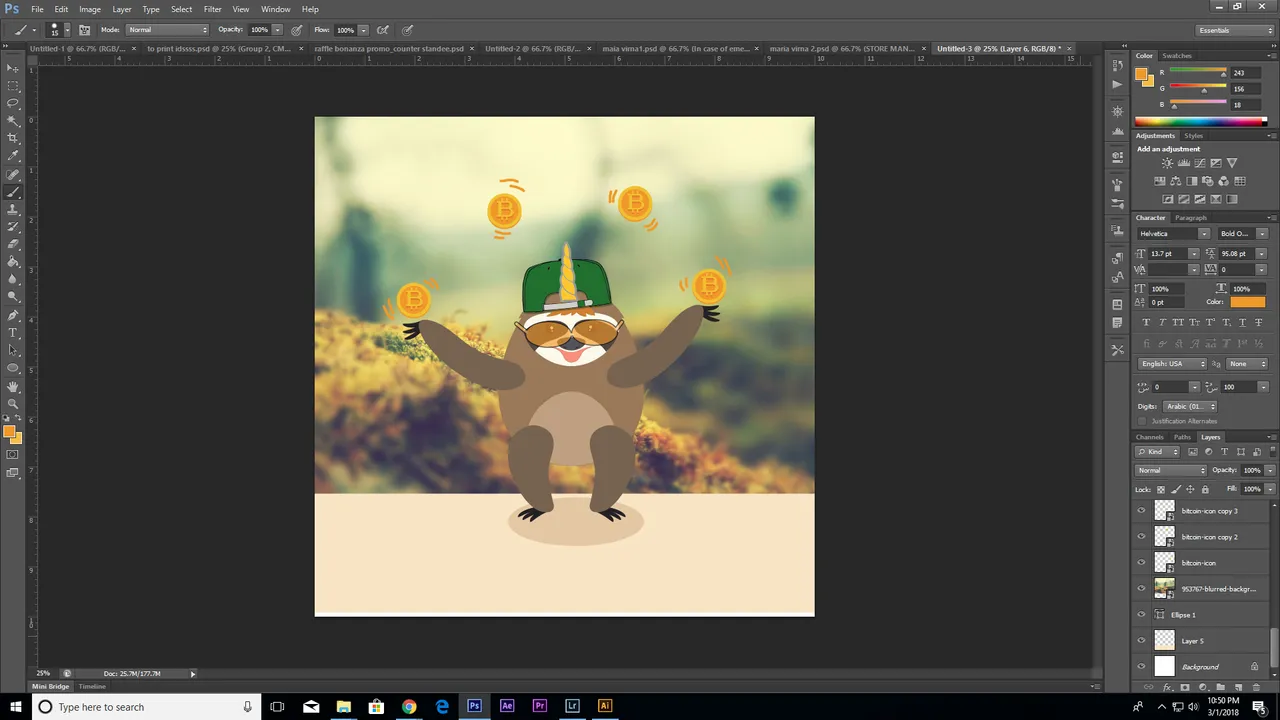This screenshot has width=1280, height=720.
Task: Open the Filter menu
Action: coord(212,9)
